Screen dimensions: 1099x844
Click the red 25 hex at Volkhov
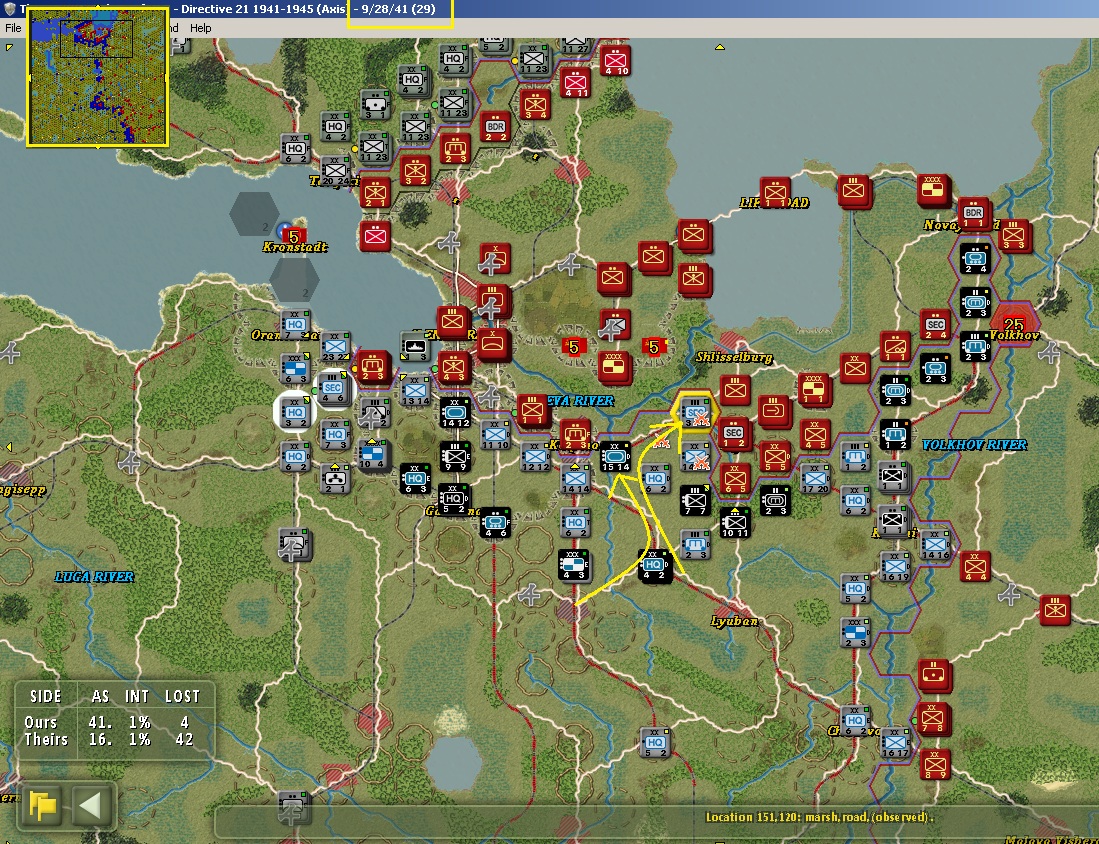1013,324
